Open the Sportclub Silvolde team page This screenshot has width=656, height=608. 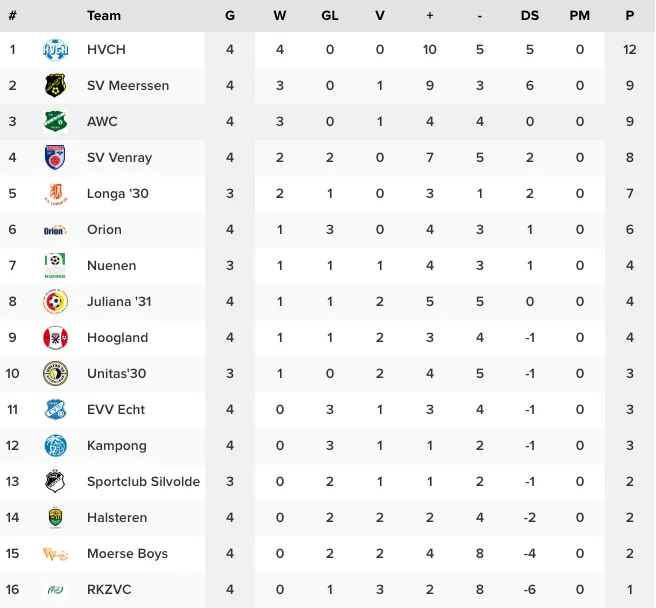[143, 482]
